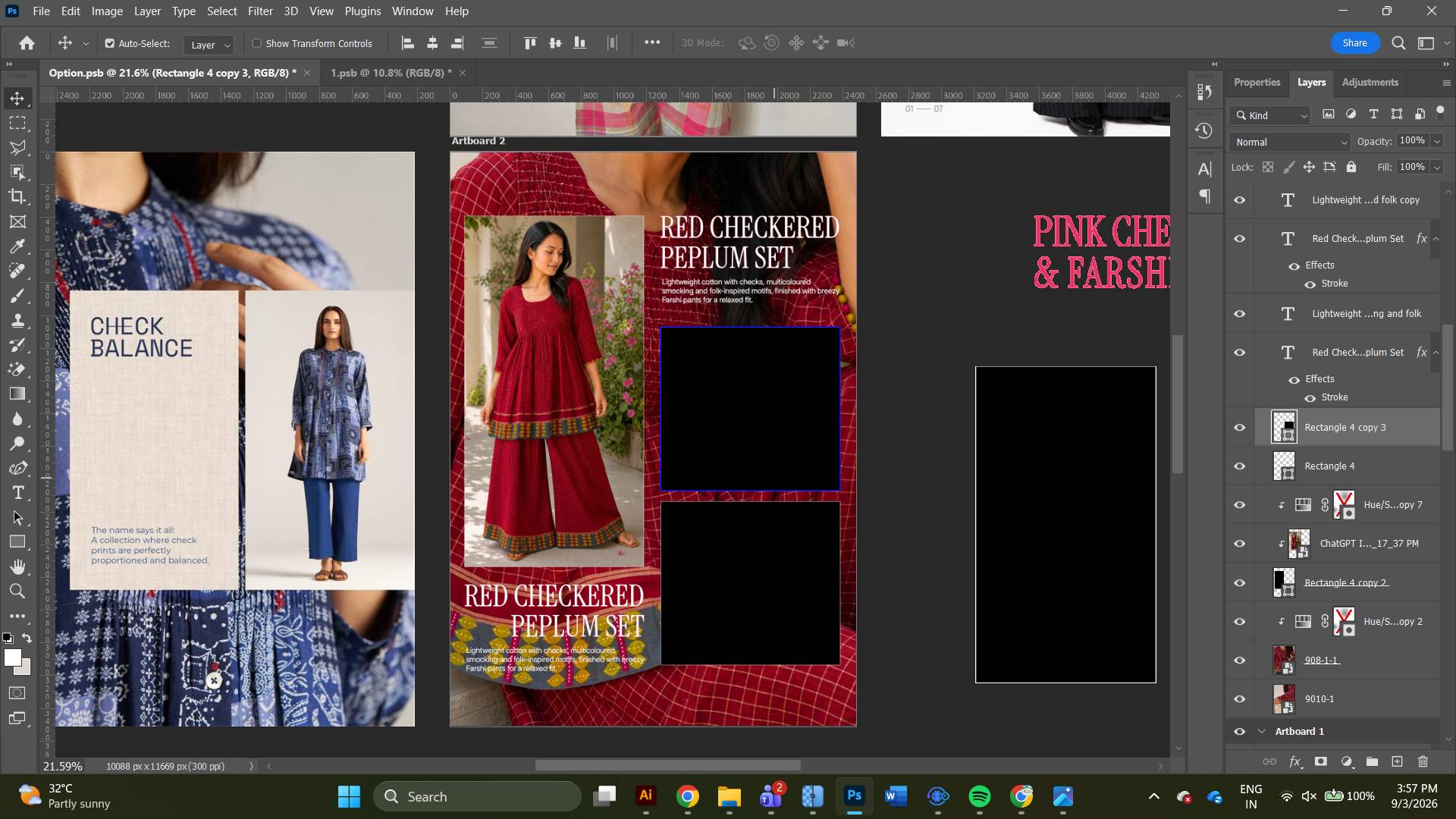Collapse the Artboard 1 group

tap(1262, 732)
